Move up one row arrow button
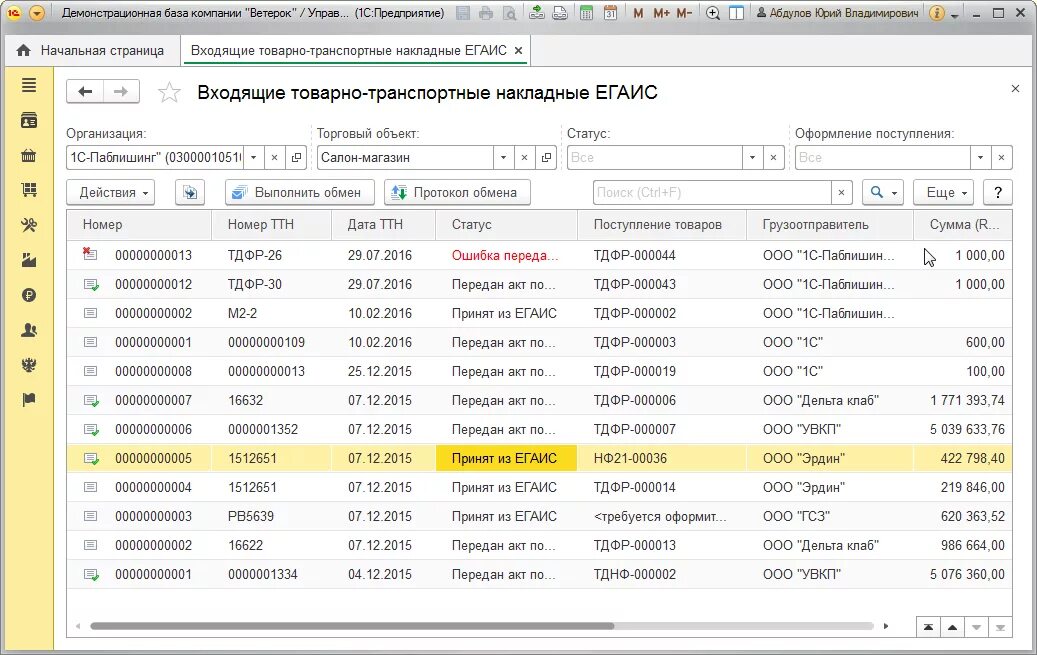Viewport: 1037px width, 655px height. (x=952, y=627)
